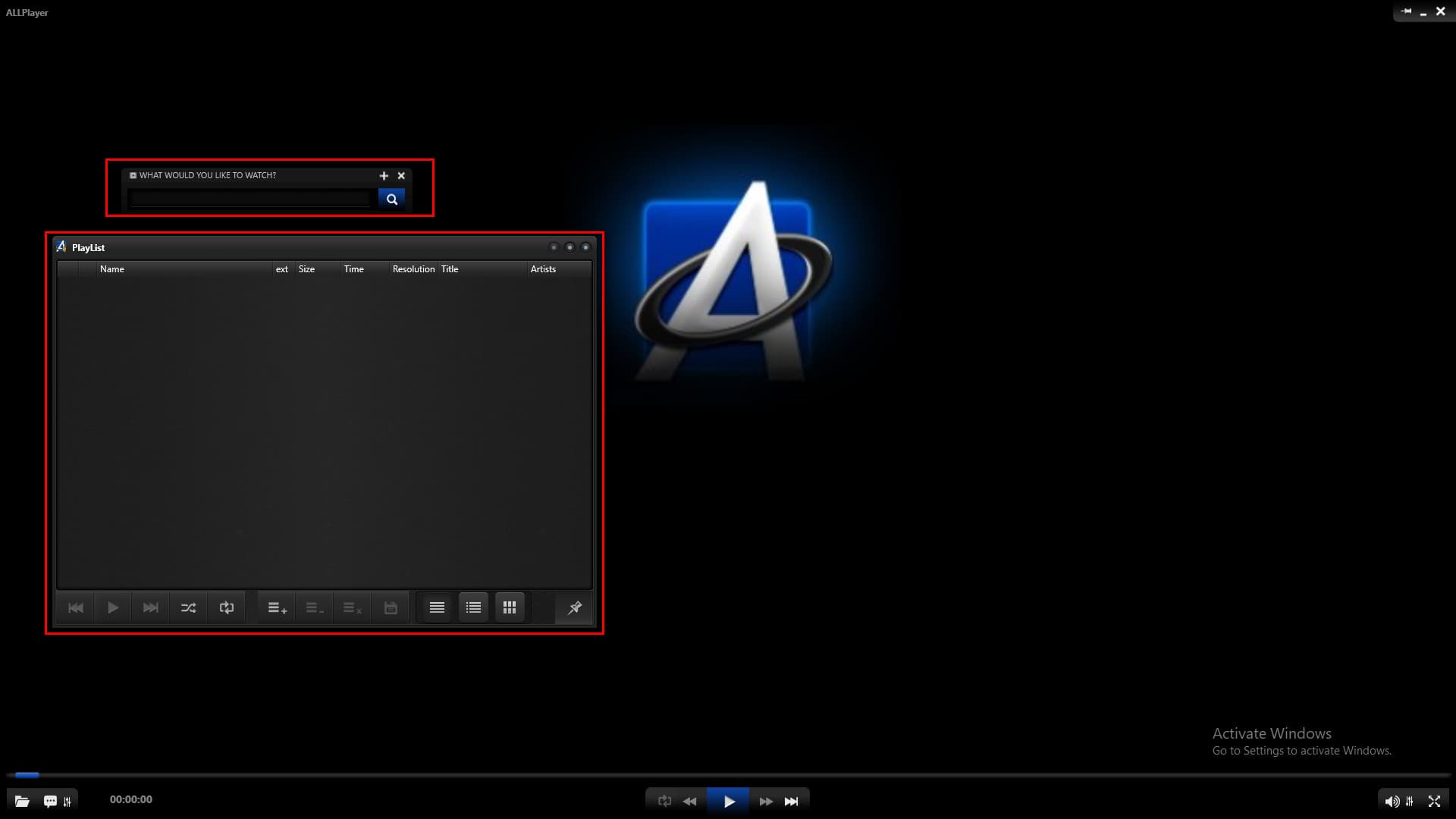Search with the blue magnifier button

pyautogui.click(x=391, y=199)
